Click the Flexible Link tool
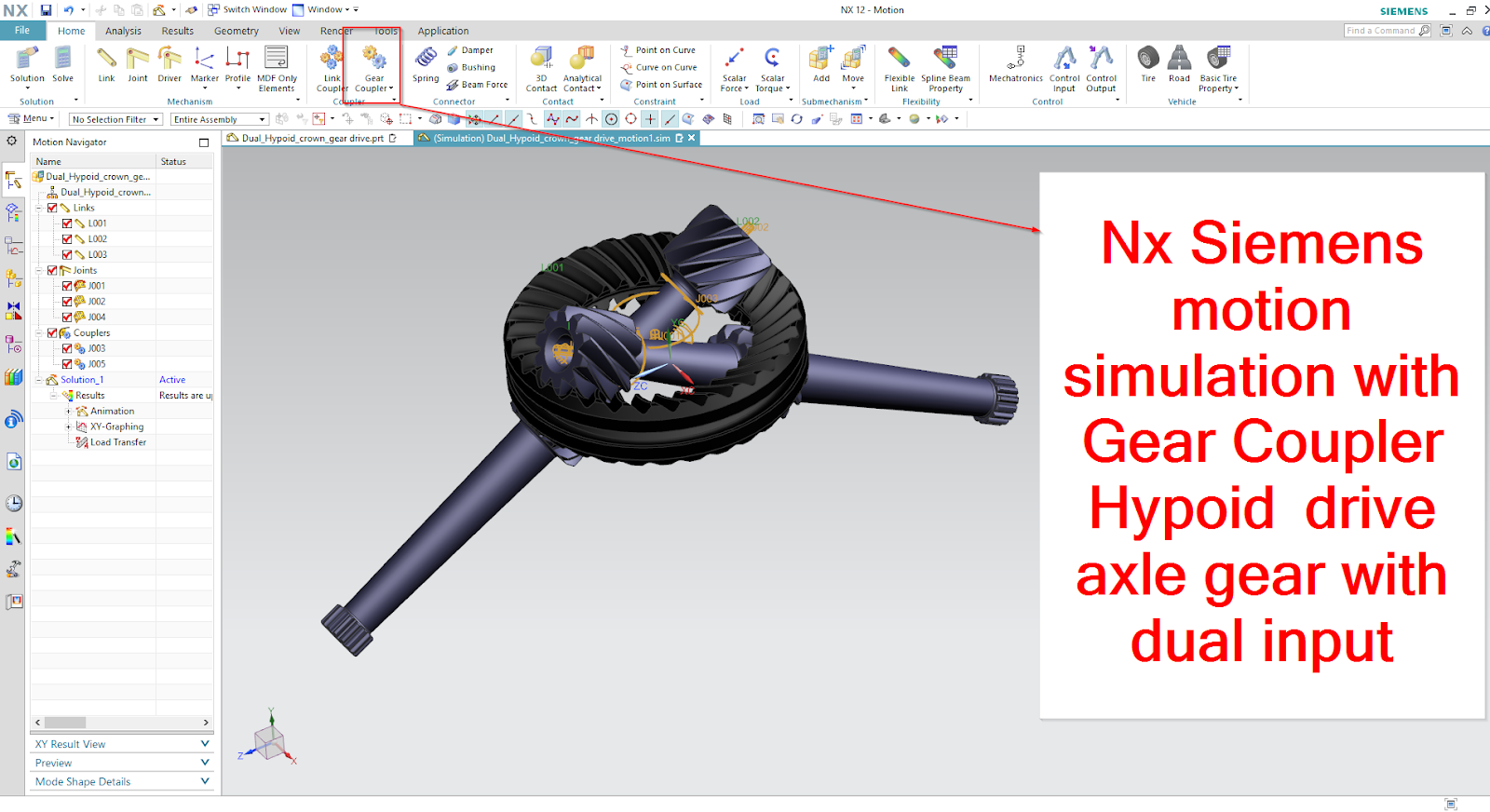Screen dimensions: 1490x812 899,69
